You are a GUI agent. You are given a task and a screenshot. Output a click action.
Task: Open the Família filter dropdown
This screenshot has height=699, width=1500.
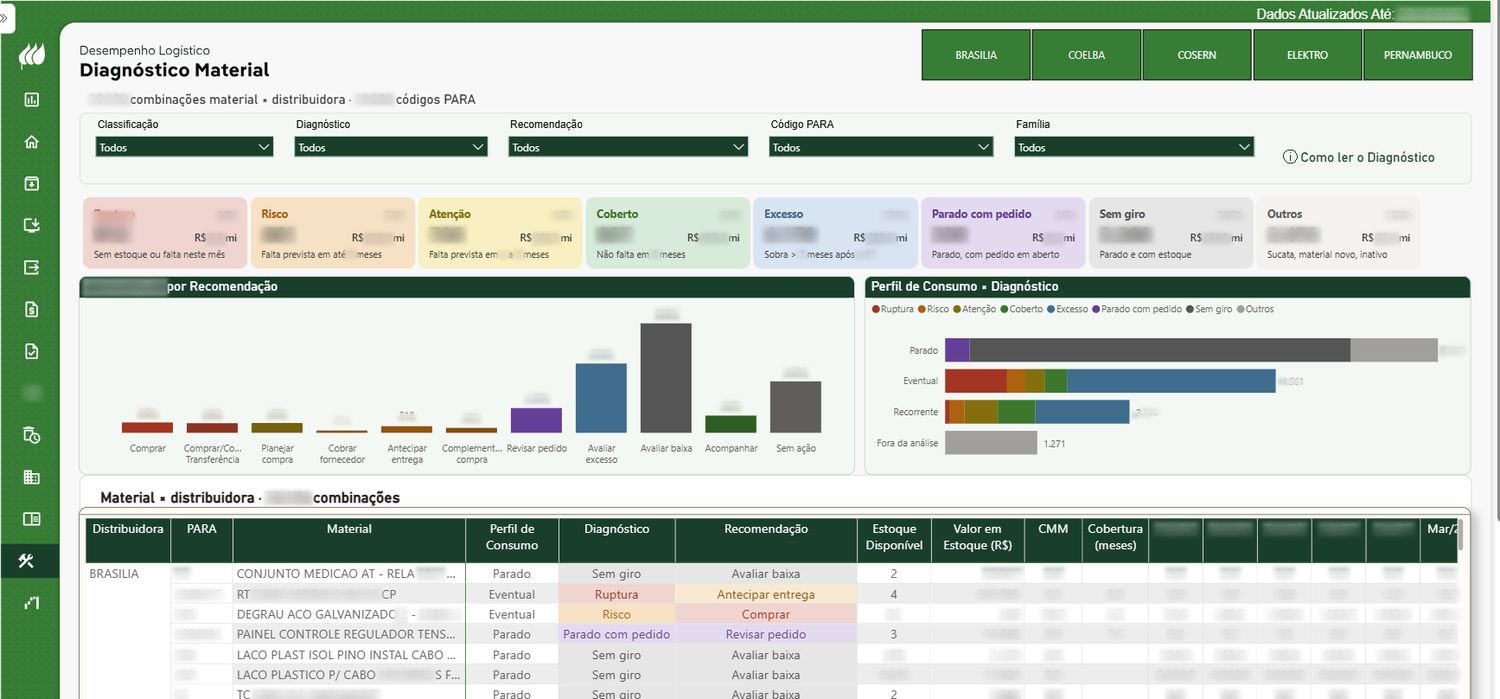click(x=1134, y=147)
